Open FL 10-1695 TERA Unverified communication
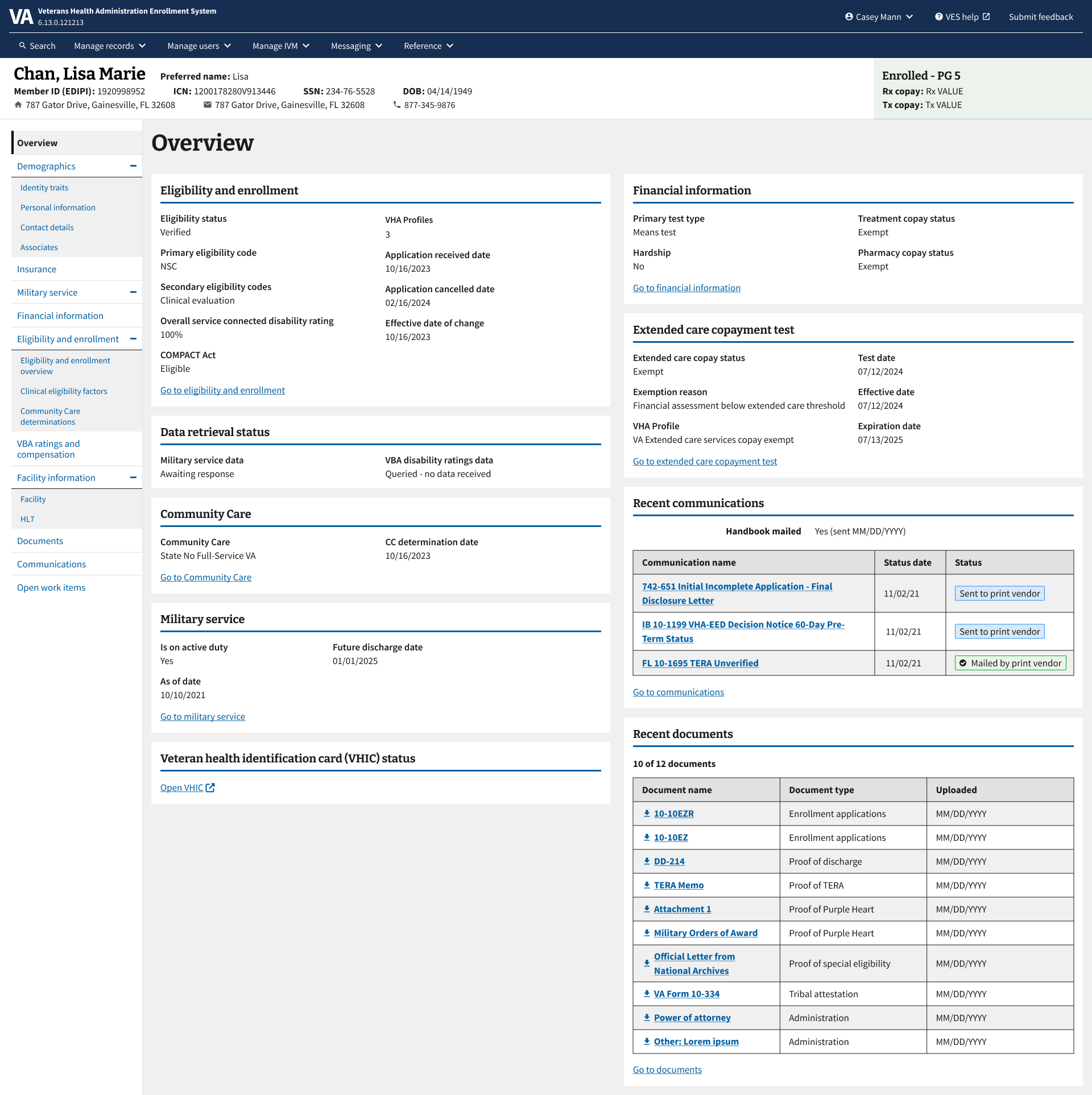The image size is (1092, 1095). tap(700, 663)
